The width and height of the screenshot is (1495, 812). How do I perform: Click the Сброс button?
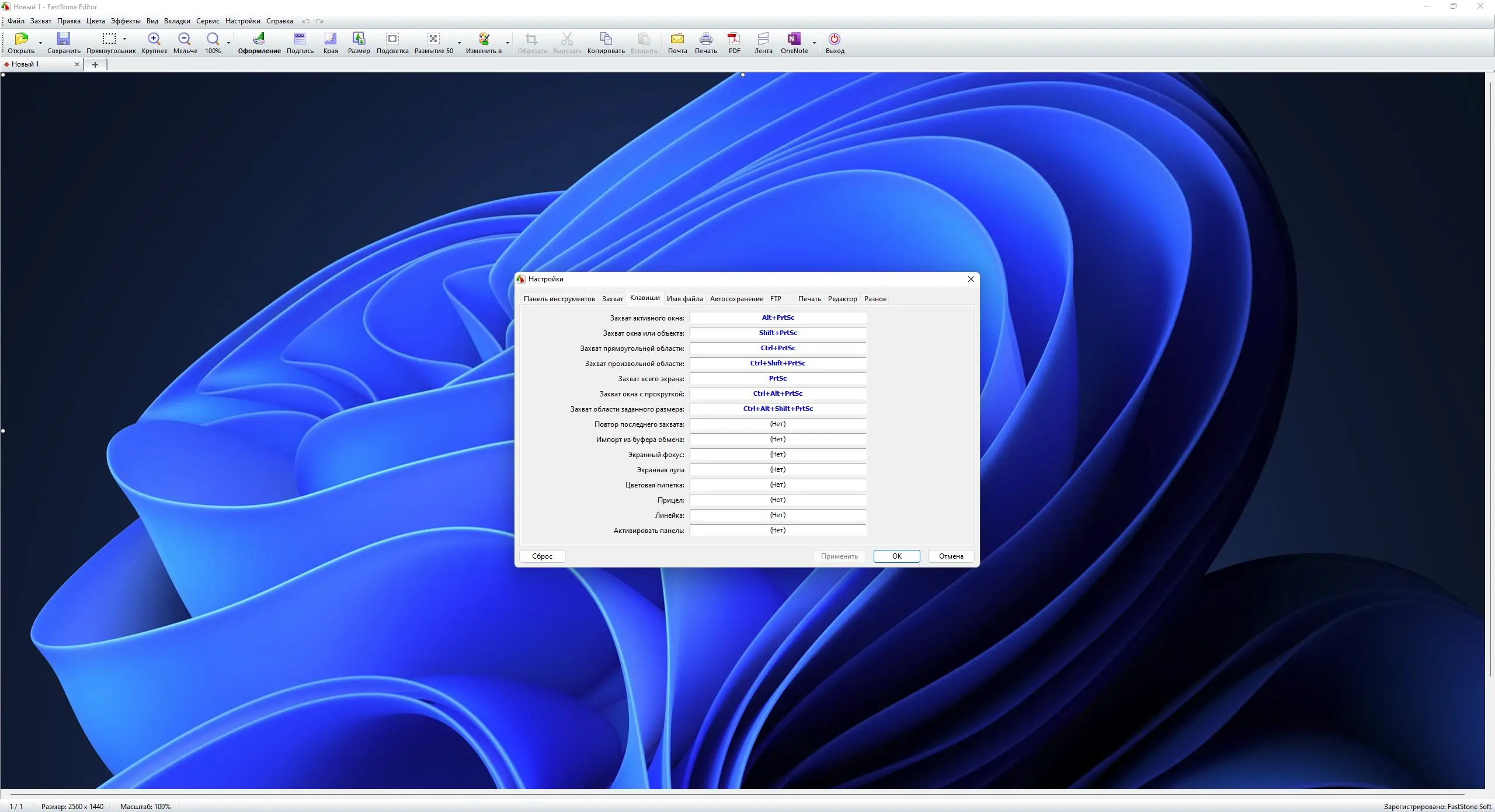[x=542, y=556]
